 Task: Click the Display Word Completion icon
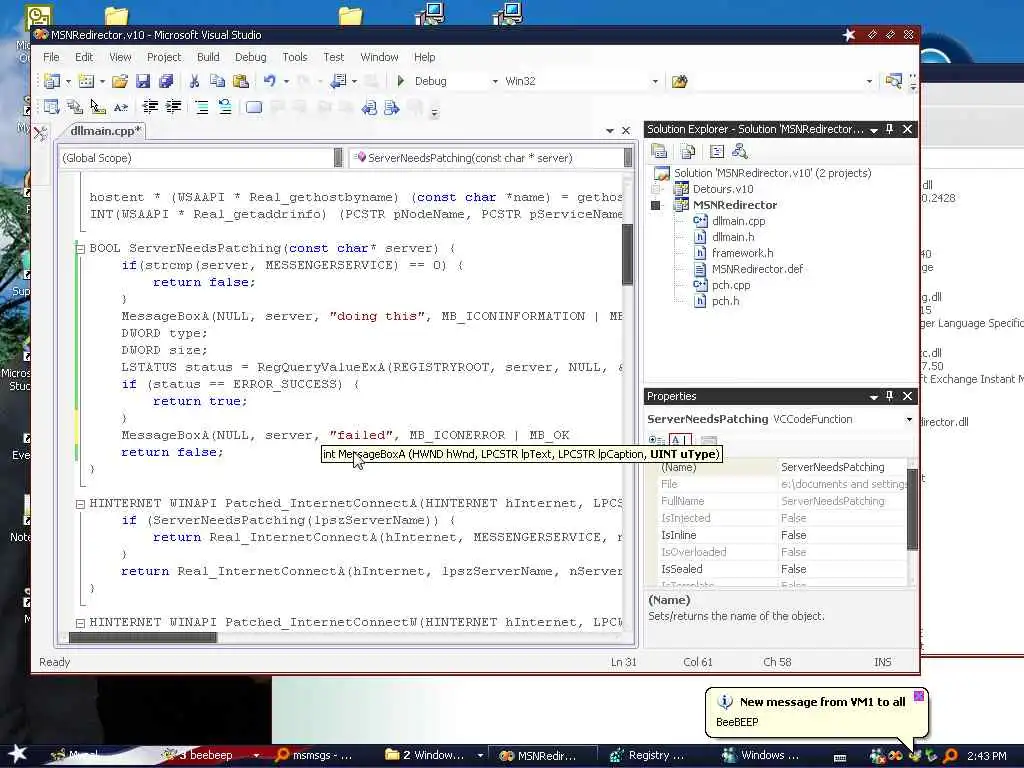coord(121,106)
